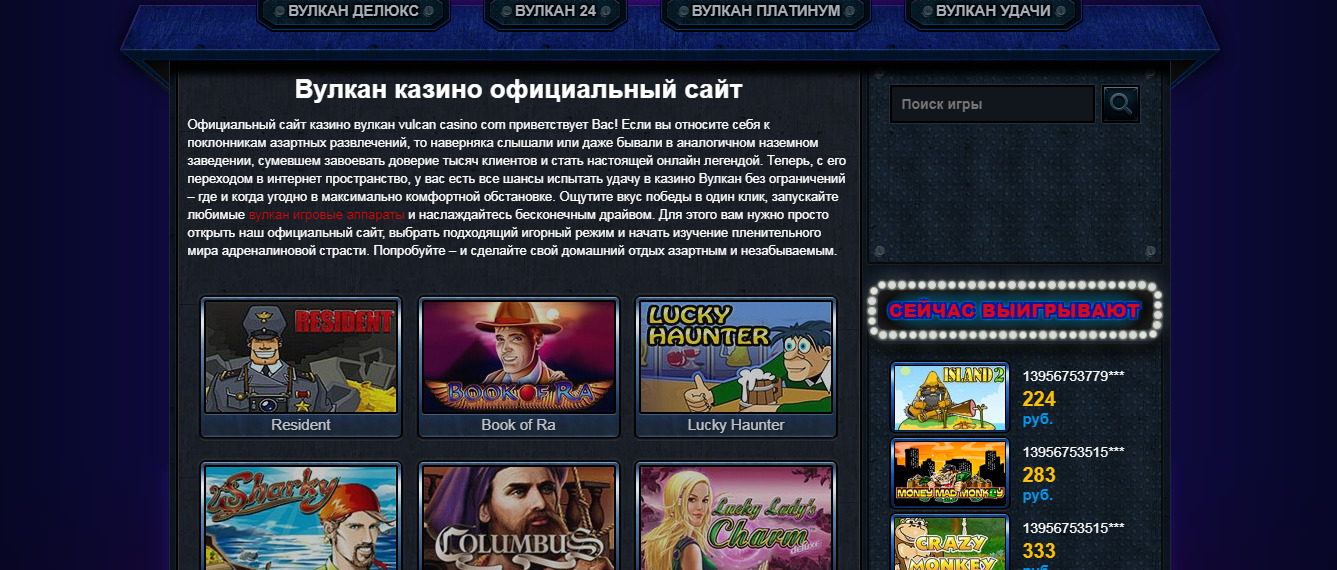Screen dimensions: 1337x570
Task: Open Island 2 winner thumbnail
Action: pos(950,397)
